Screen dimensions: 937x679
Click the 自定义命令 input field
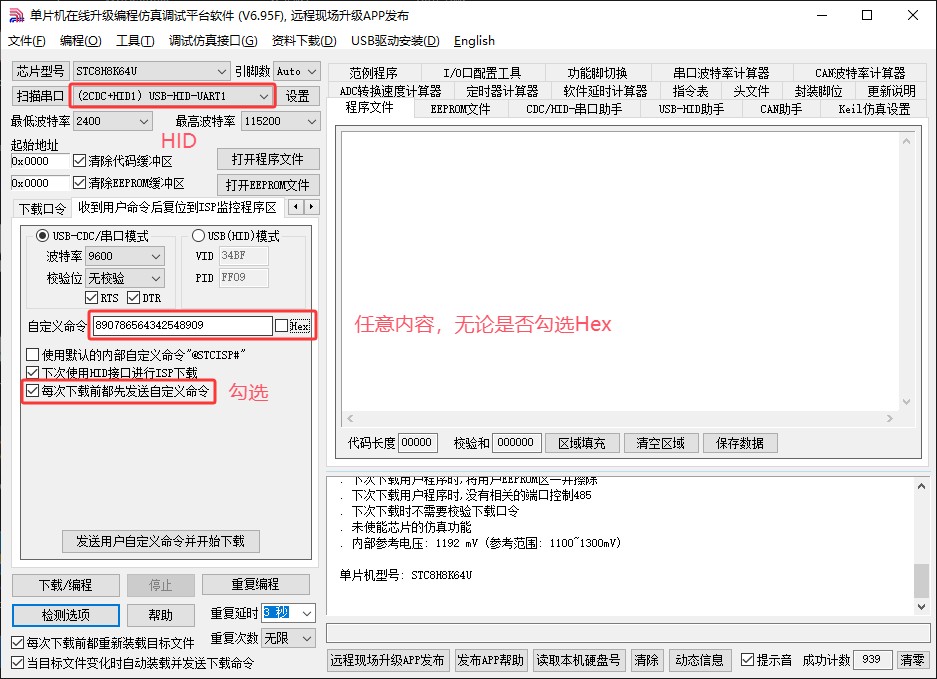coord(183,325)
